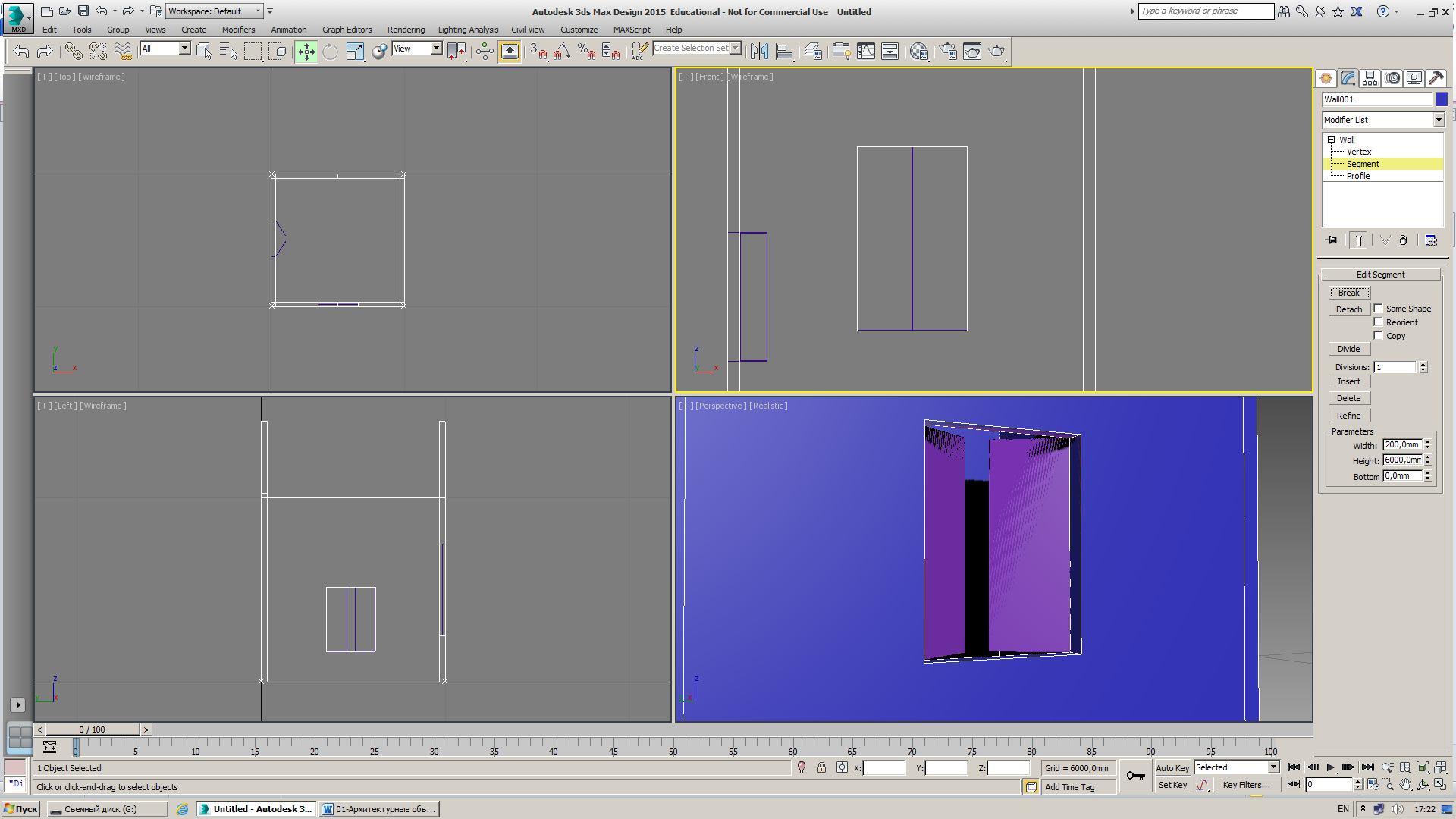Image resolution: width=1456 pixels, height=819 pixels.
Task: Select the Move tool in toolbar
Action: click(307, 52)
